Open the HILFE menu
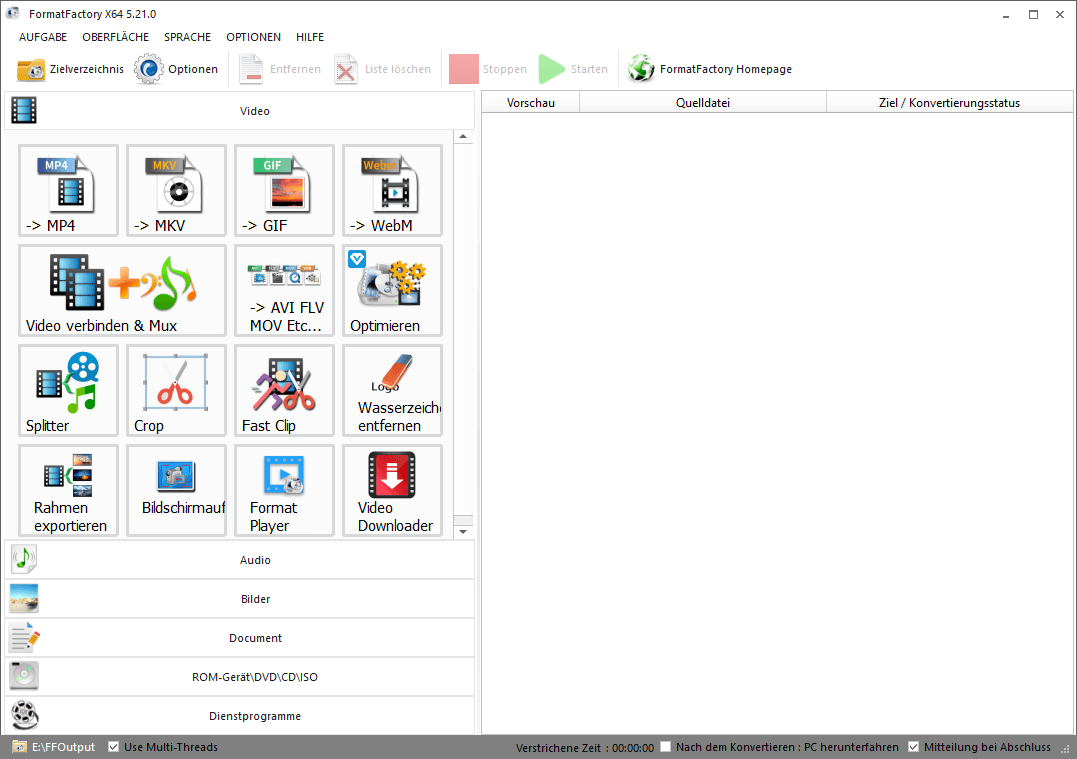The width and height of the screenshot is (1077, 759). (x=310, y=37)
